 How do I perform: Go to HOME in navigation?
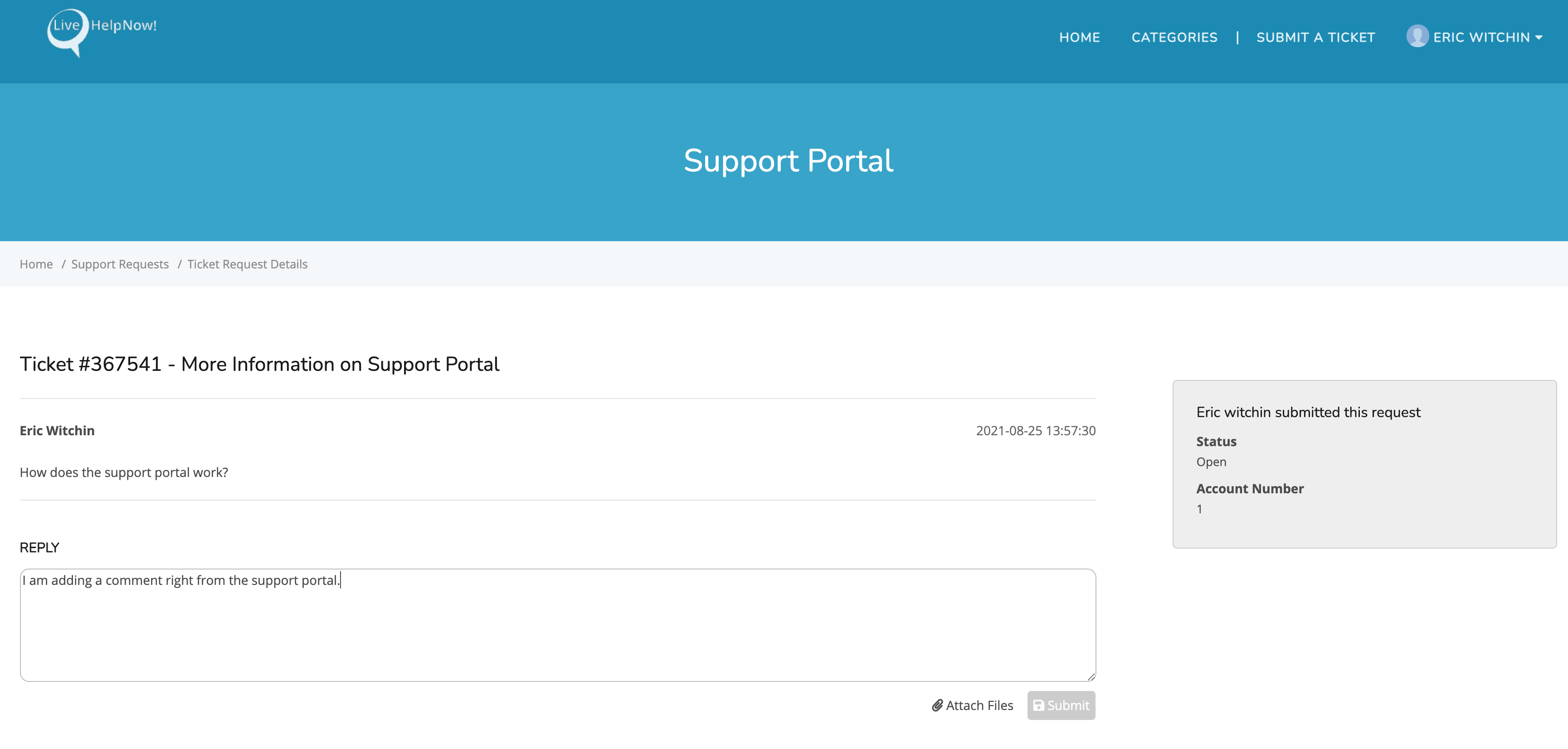pyautogui.click(x=1079, y=38)
